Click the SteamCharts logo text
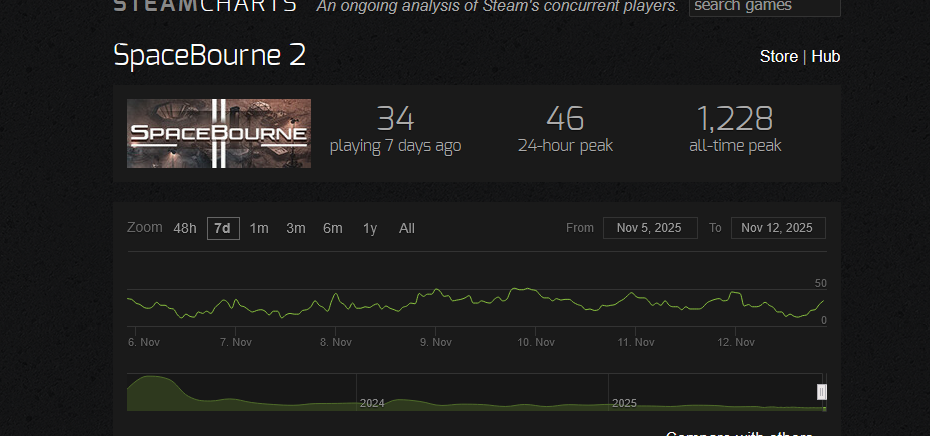Image resolution: width=930 pixels, height=436 pixels. pyautogui.click(x=205, y=6)
